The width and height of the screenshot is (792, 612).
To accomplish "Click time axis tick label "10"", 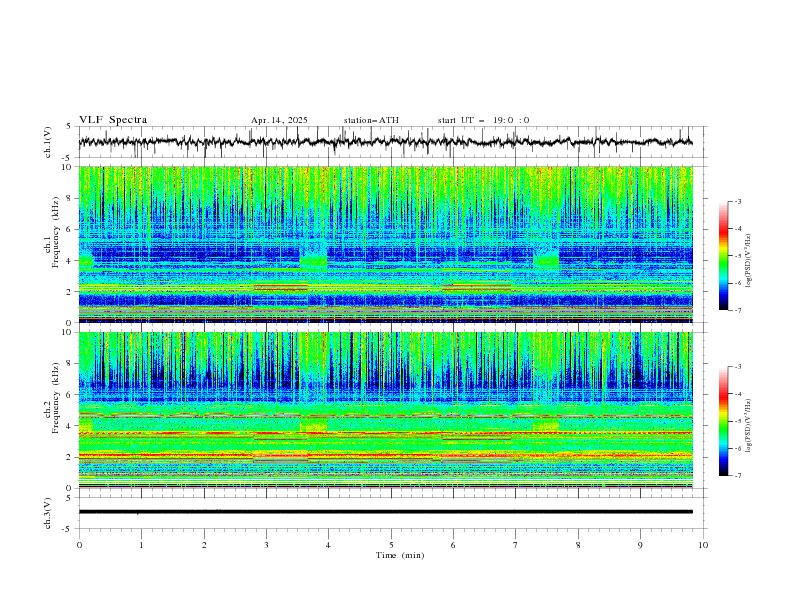I will pyautogui.click(x=703, y=545).
